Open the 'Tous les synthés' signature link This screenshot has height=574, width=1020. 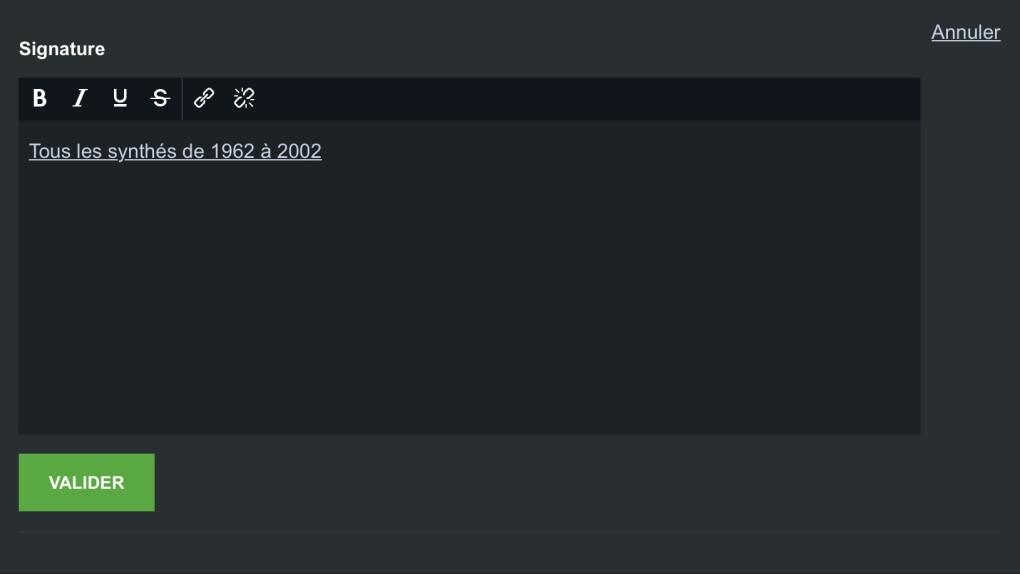coord(175,152)
